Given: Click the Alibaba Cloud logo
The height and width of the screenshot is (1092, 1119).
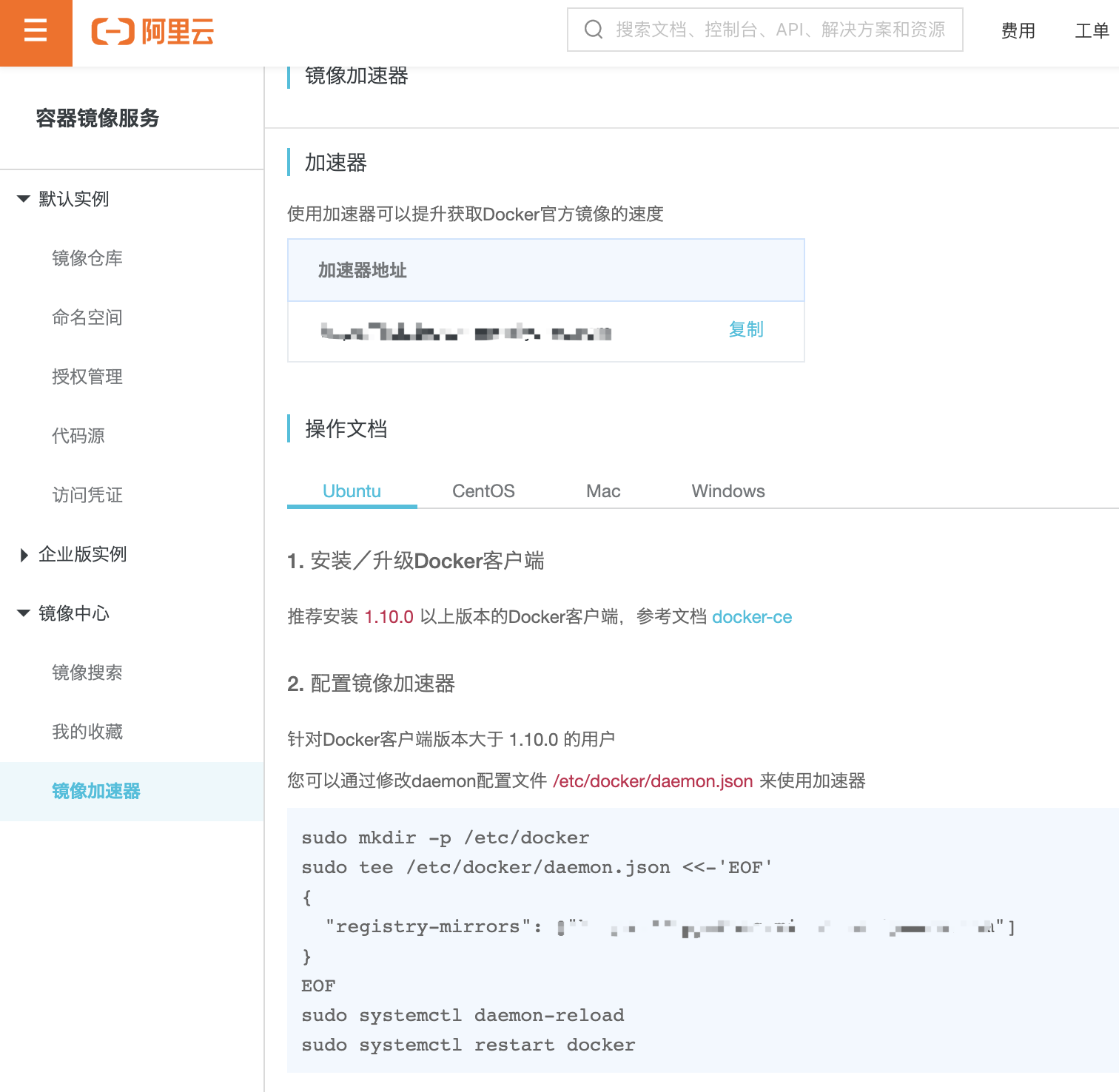Looking at the screenshot, I should coord(152,32).
